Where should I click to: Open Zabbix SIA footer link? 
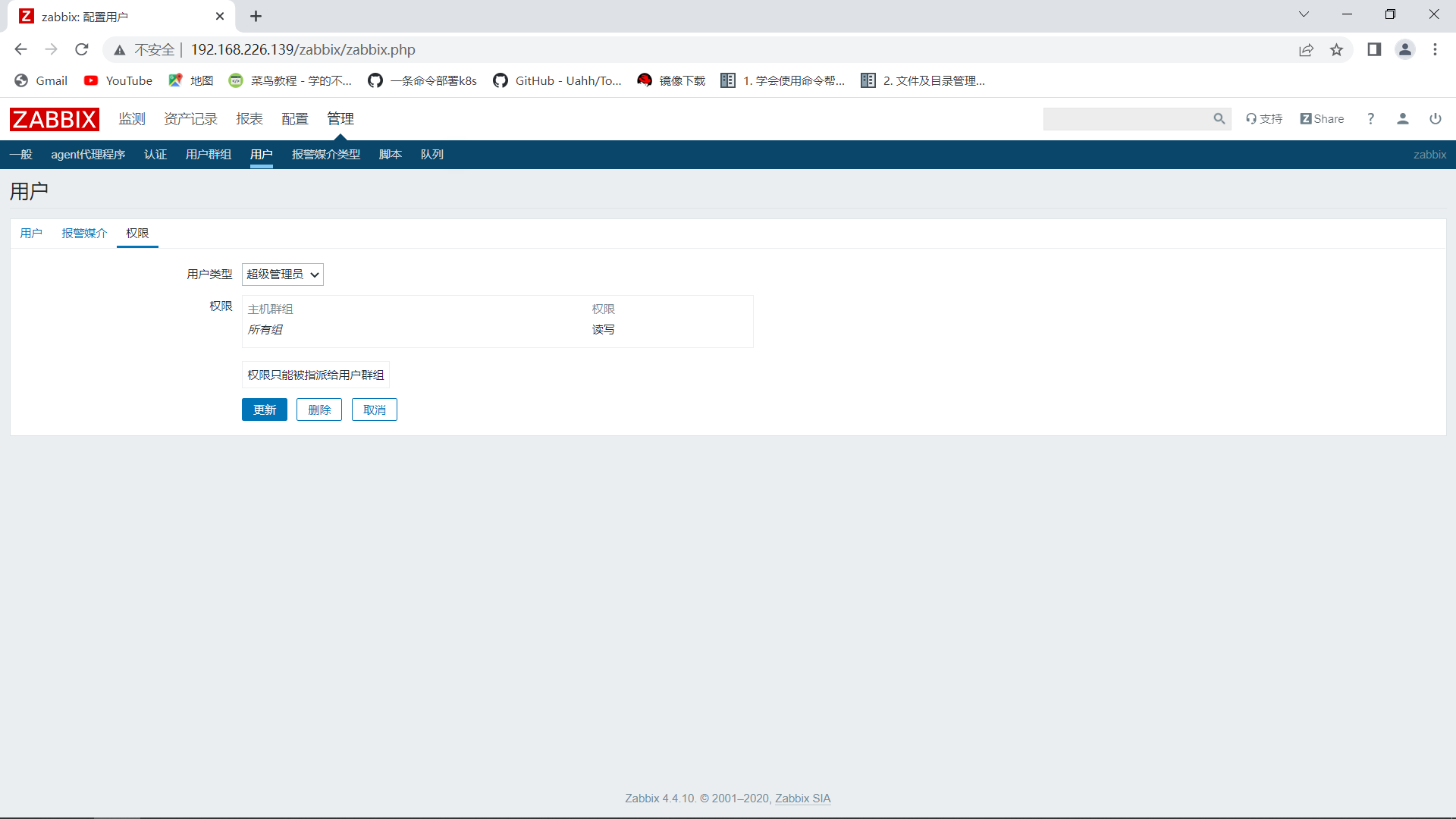pos(802,799)
